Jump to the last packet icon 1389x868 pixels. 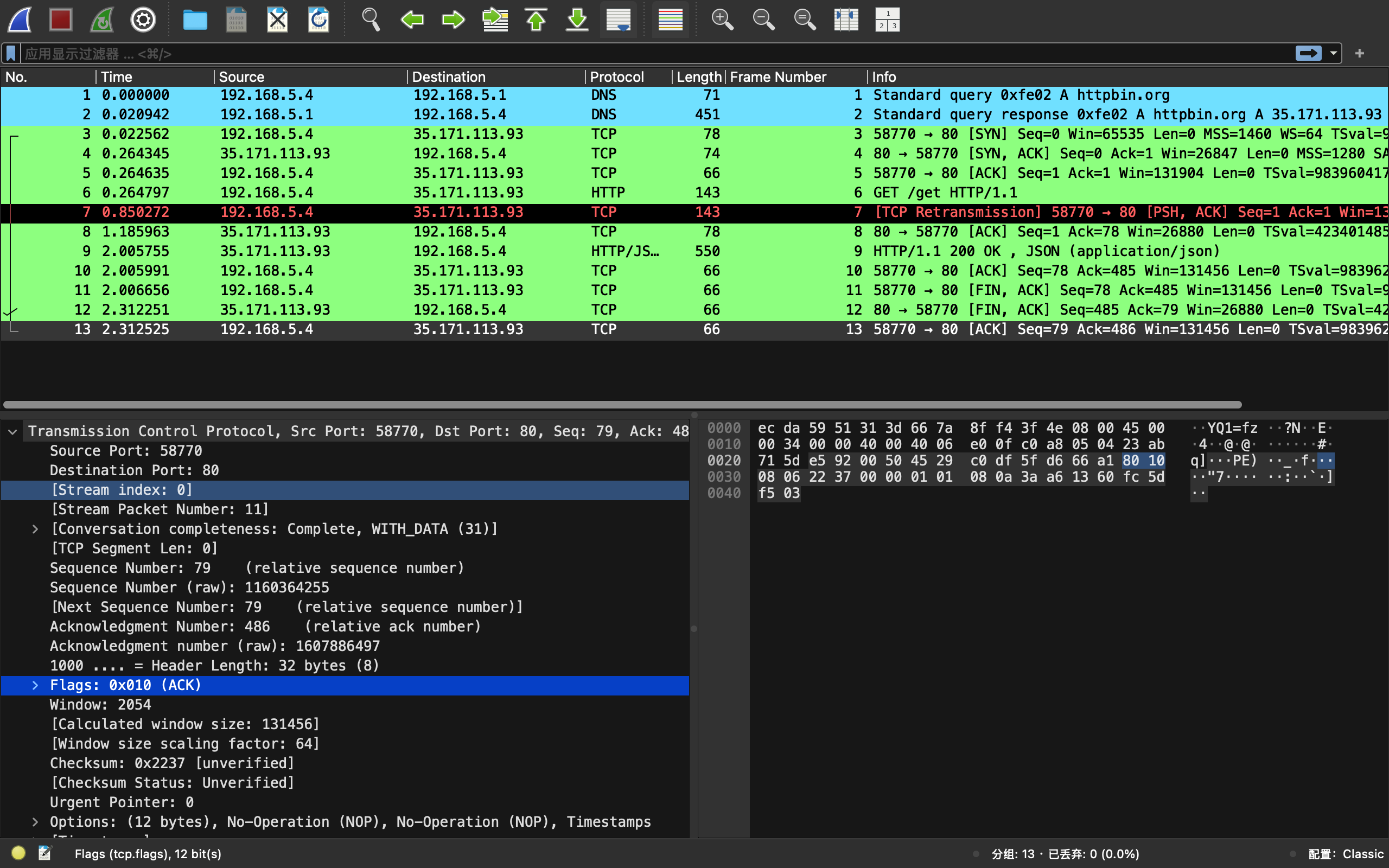click(x=577, y=20)
